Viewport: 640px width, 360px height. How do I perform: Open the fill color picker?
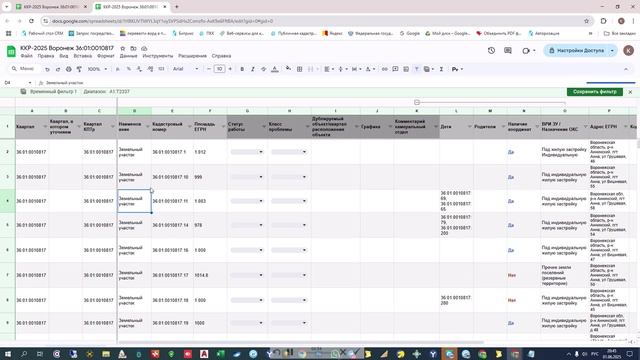coord(288,69)
